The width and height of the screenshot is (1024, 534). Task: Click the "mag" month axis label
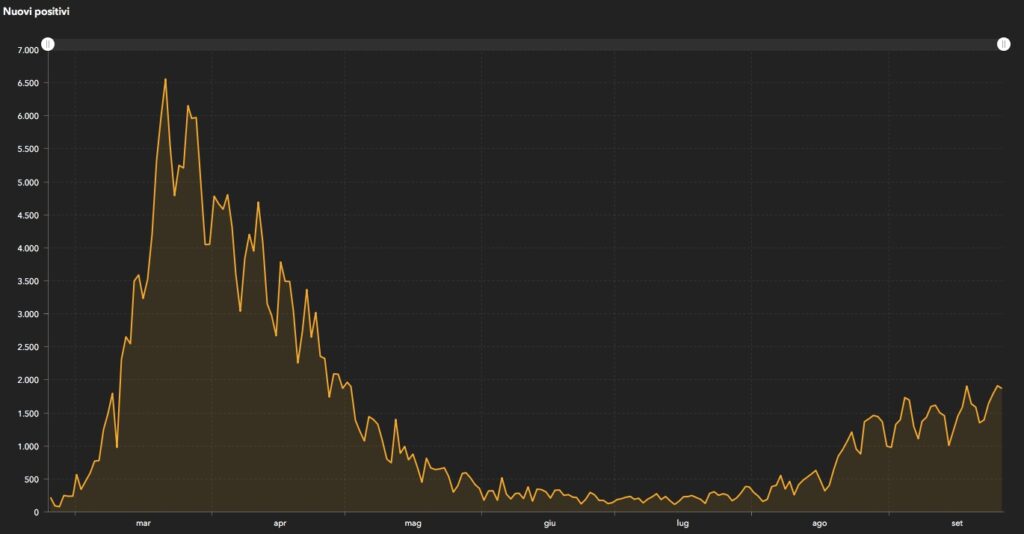(413, 523)
